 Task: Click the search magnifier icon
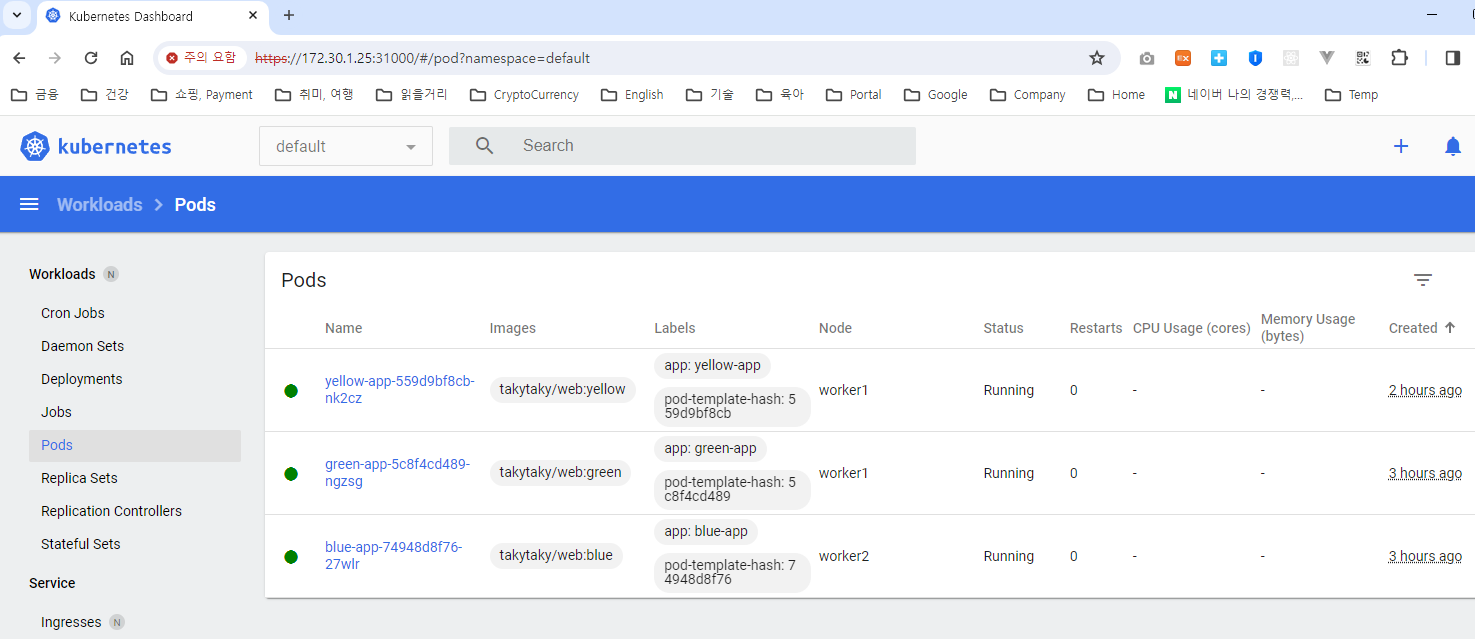485,146
